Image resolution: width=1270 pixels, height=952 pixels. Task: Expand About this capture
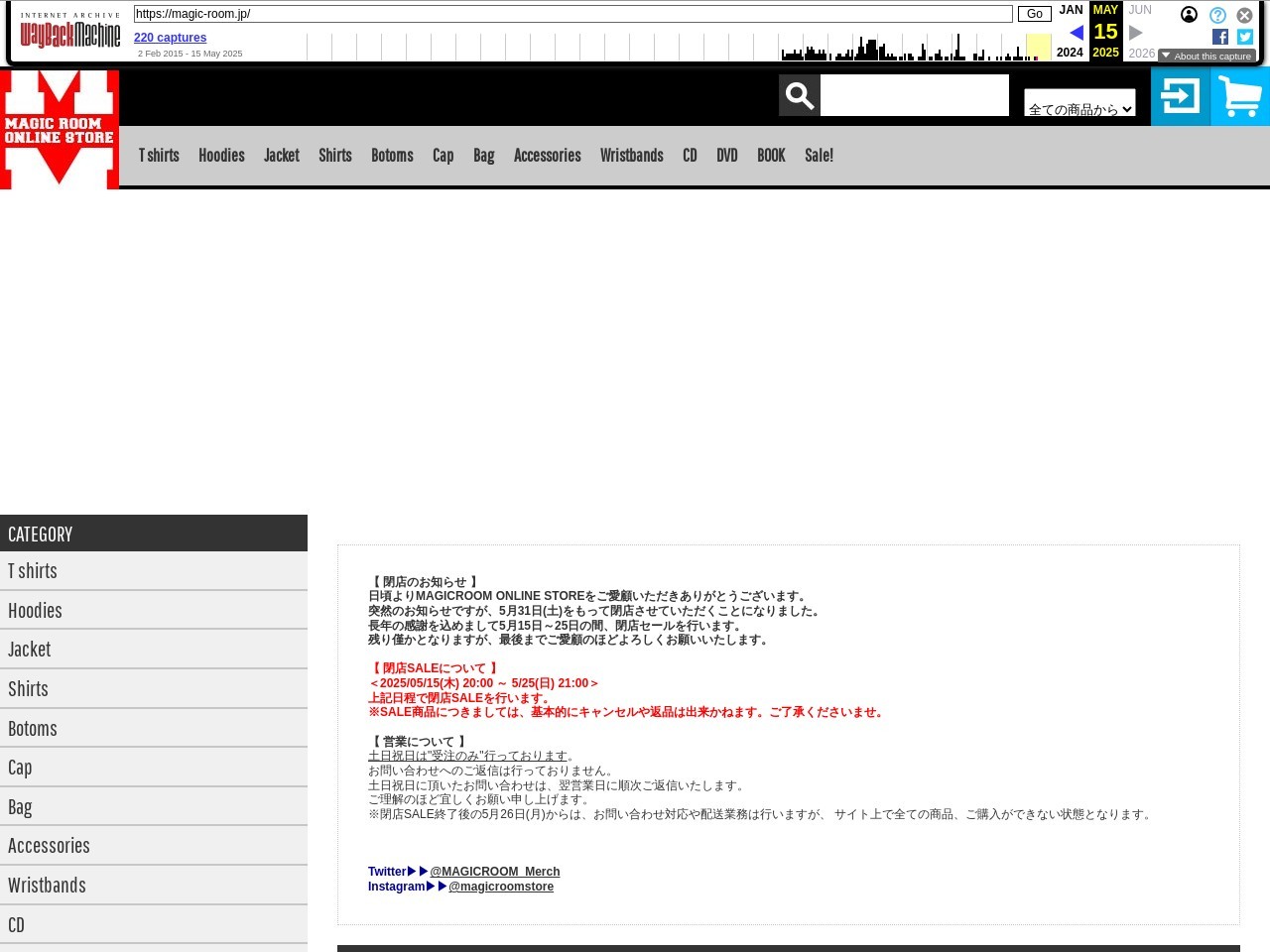tap(1206, 57)
